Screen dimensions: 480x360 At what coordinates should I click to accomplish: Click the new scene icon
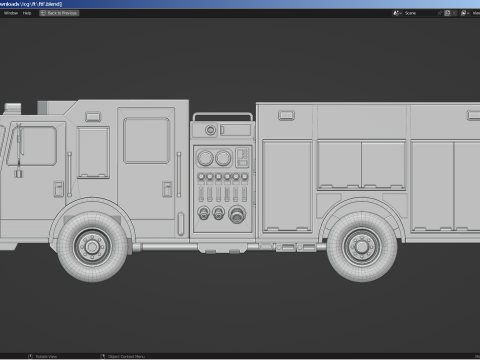(447, 13)
